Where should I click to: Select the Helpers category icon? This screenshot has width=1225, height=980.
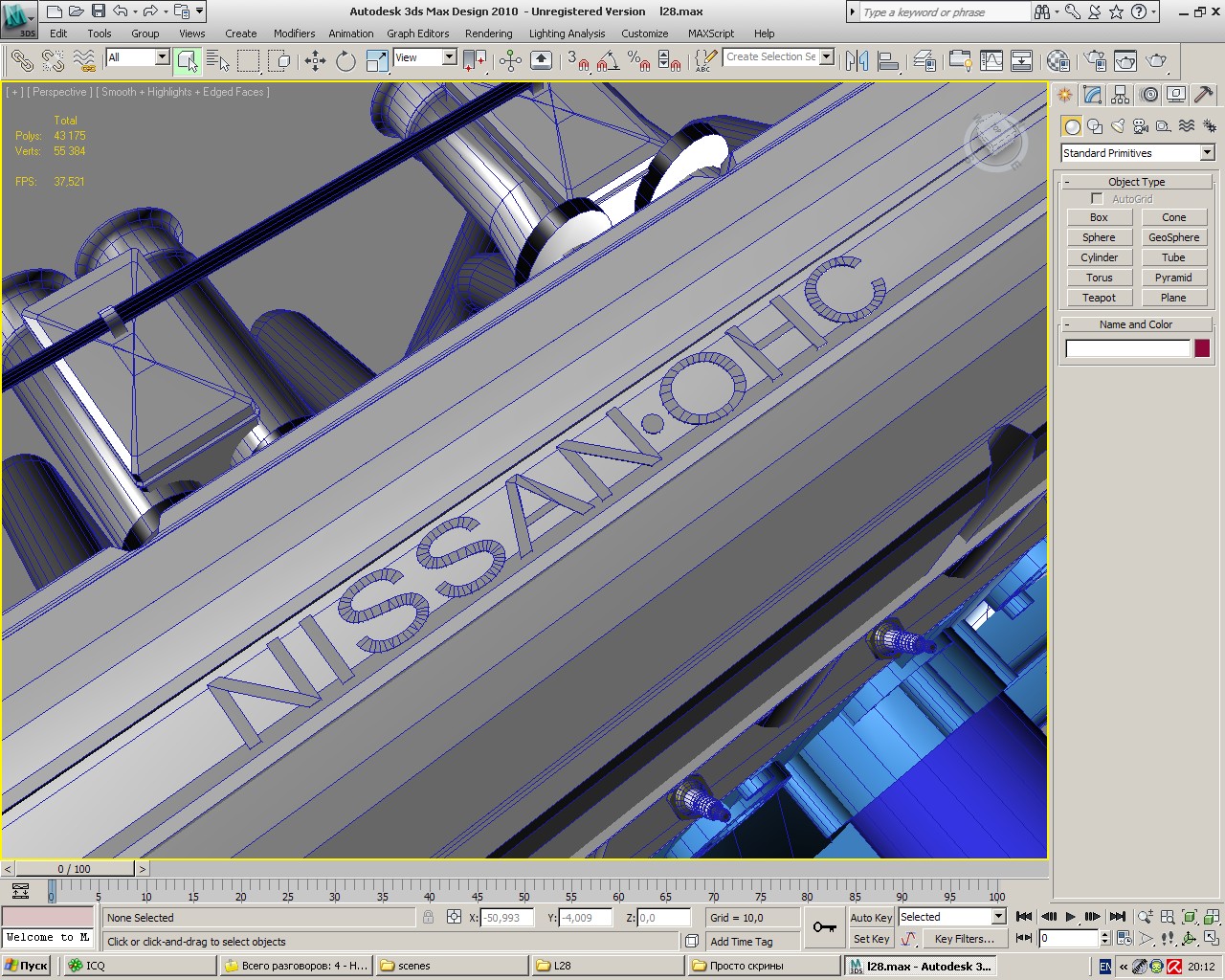click(1164, 126)
